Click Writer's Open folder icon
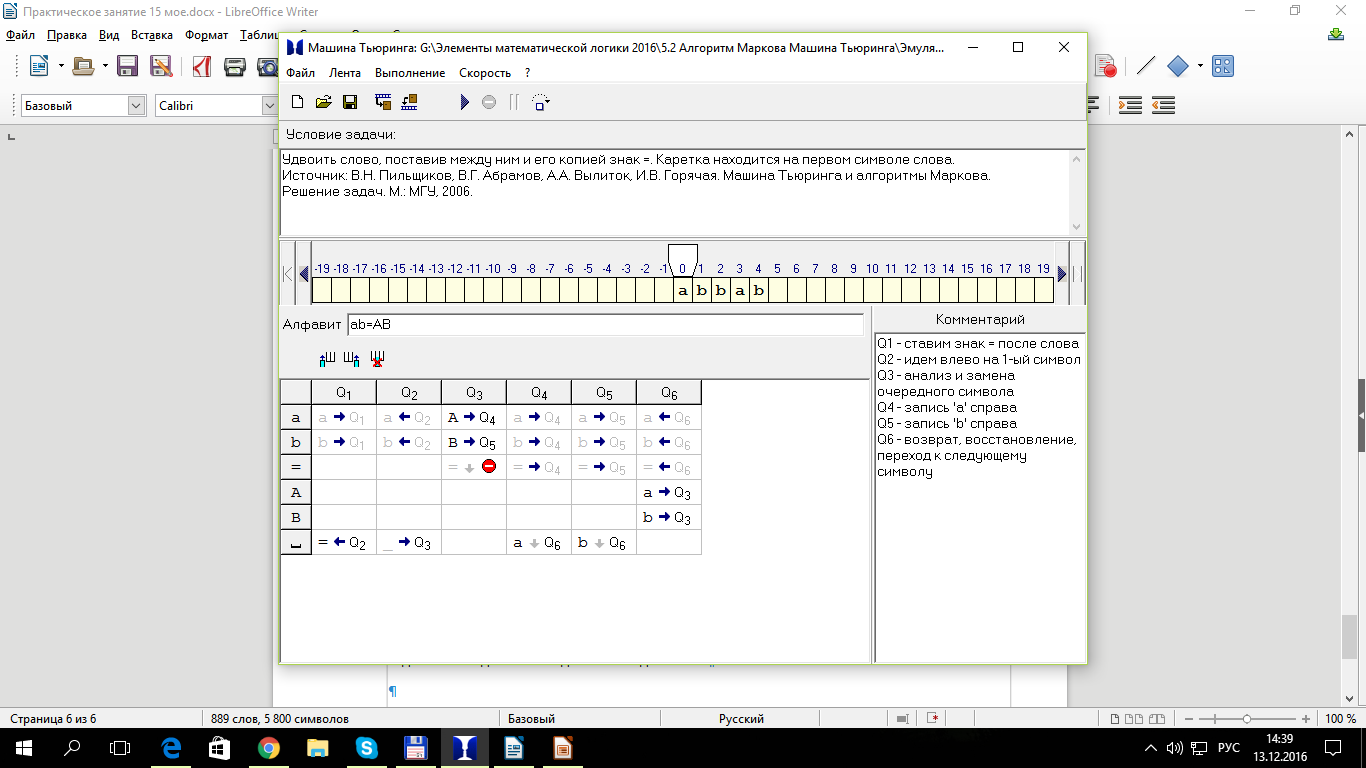Viewport: 1366px width, 768px height. [x=84, y=67]
